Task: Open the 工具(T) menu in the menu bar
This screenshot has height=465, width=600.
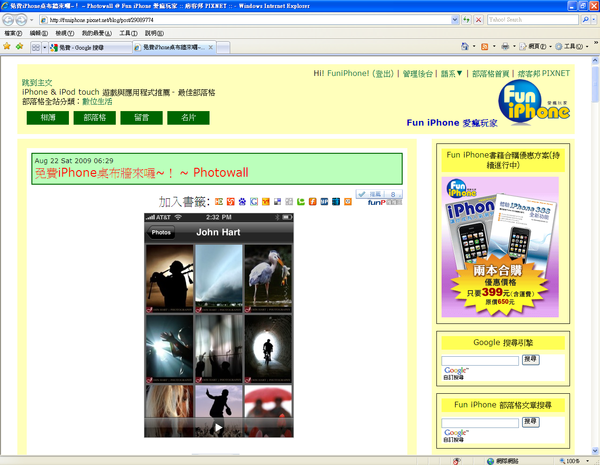Action: (128, 33)
